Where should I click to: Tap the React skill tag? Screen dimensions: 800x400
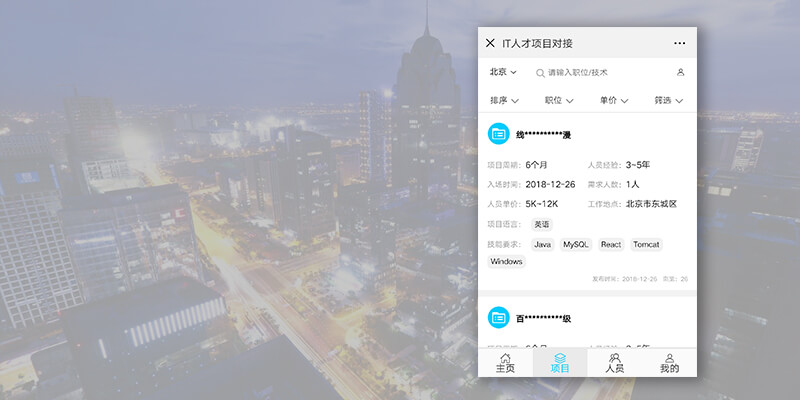pyautogui.click(x=611, y=244)
